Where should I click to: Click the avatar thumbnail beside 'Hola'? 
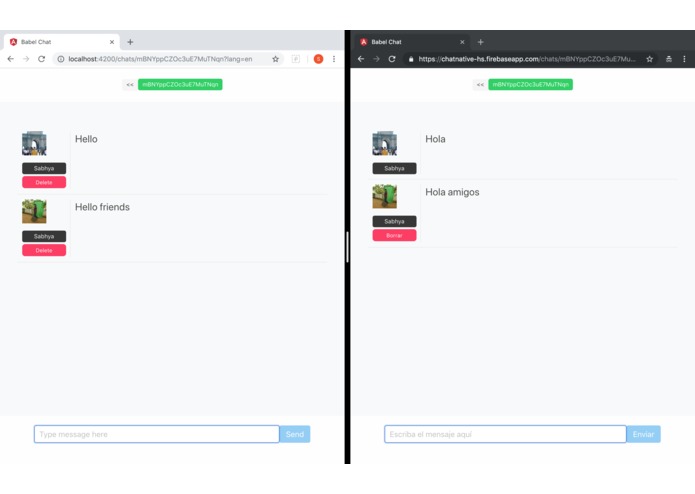point(385,144)
